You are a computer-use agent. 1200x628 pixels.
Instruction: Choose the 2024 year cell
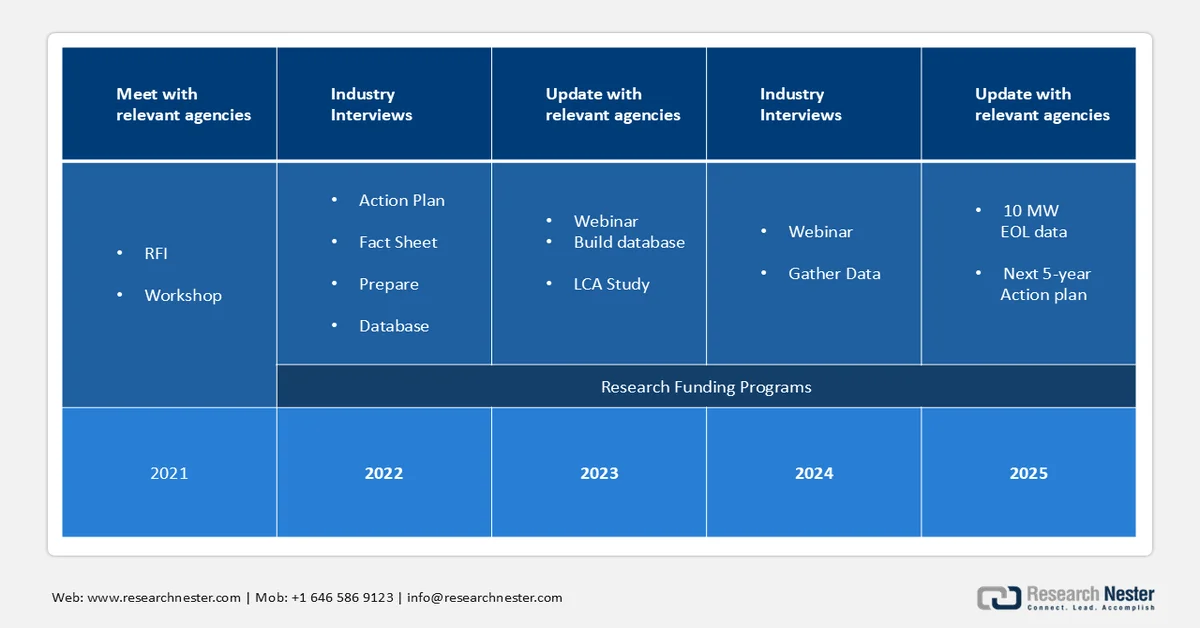(814, 473)
